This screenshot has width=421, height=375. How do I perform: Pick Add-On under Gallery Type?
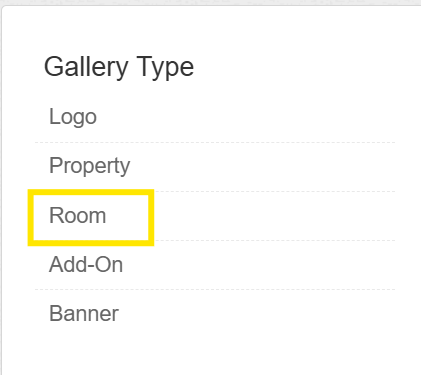pyautogui.click(x=86, y=265)
